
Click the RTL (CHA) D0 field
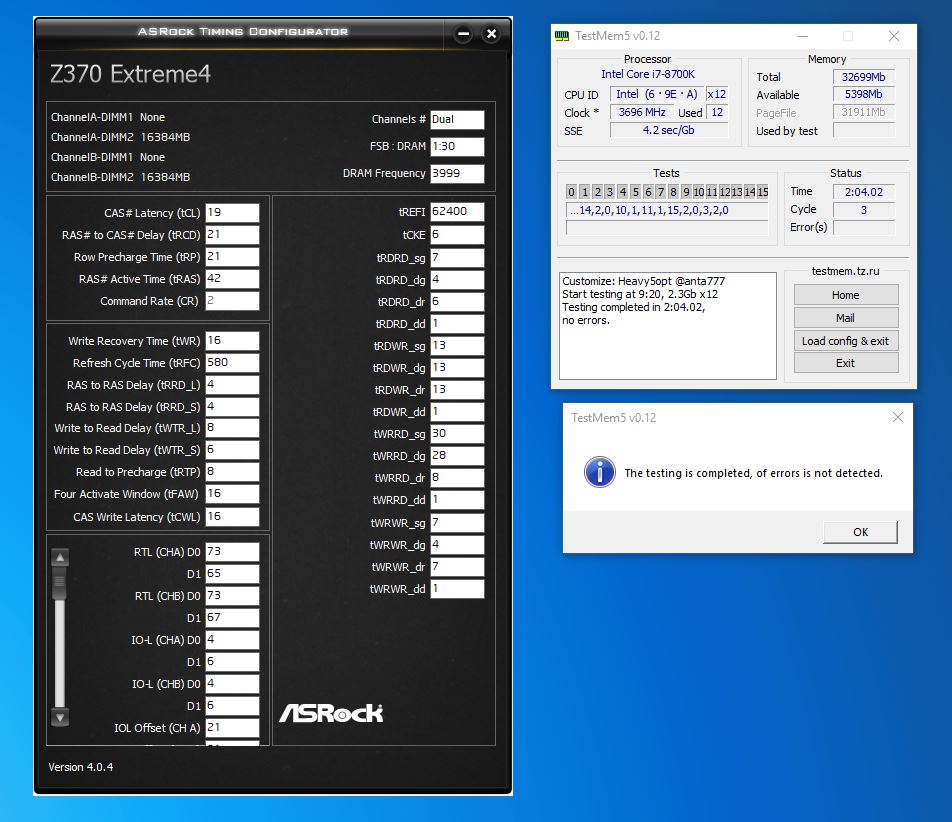click(232, 552)
